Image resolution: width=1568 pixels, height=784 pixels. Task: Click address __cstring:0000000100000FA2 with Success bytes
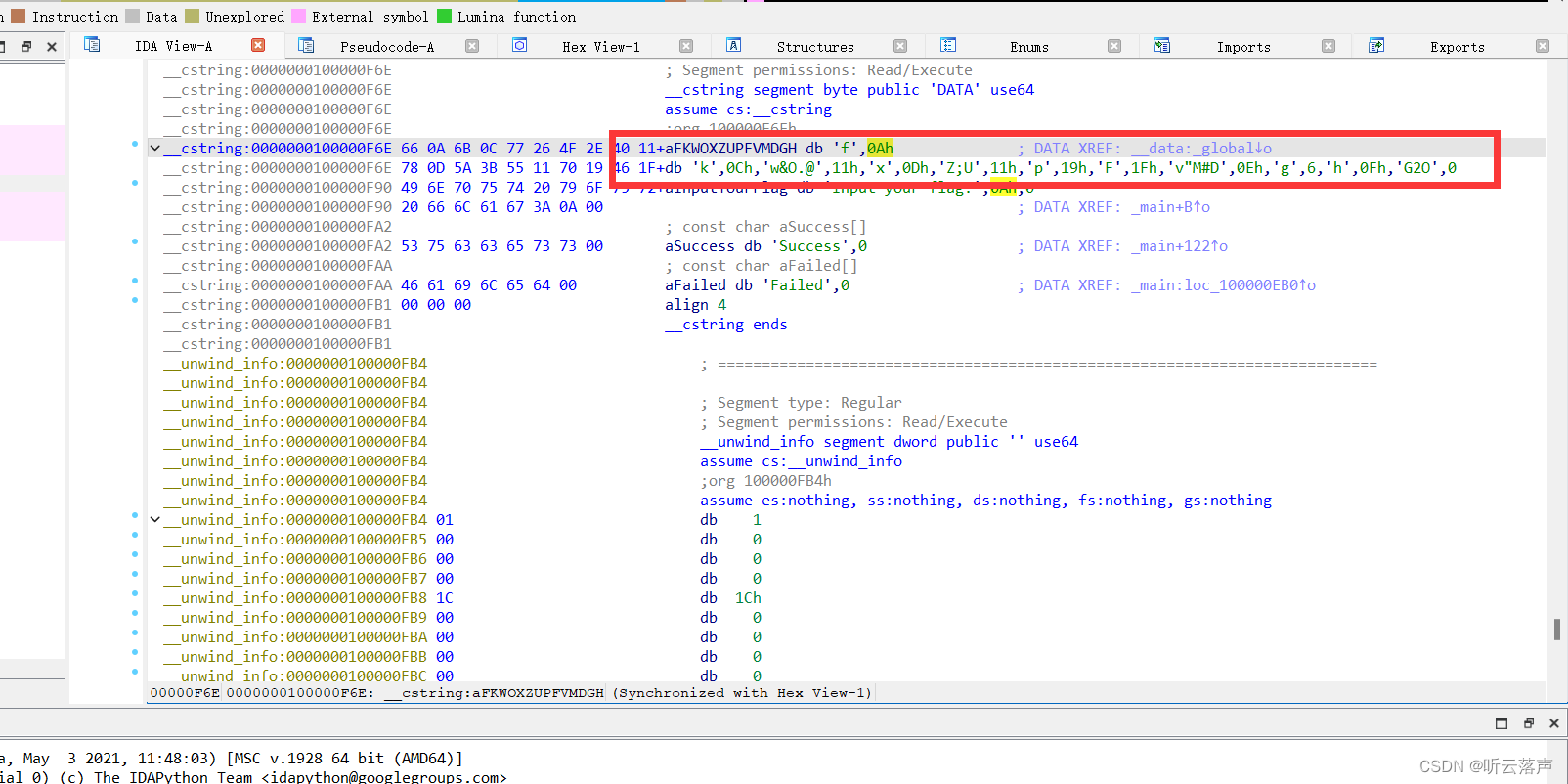tap(278, 246)
